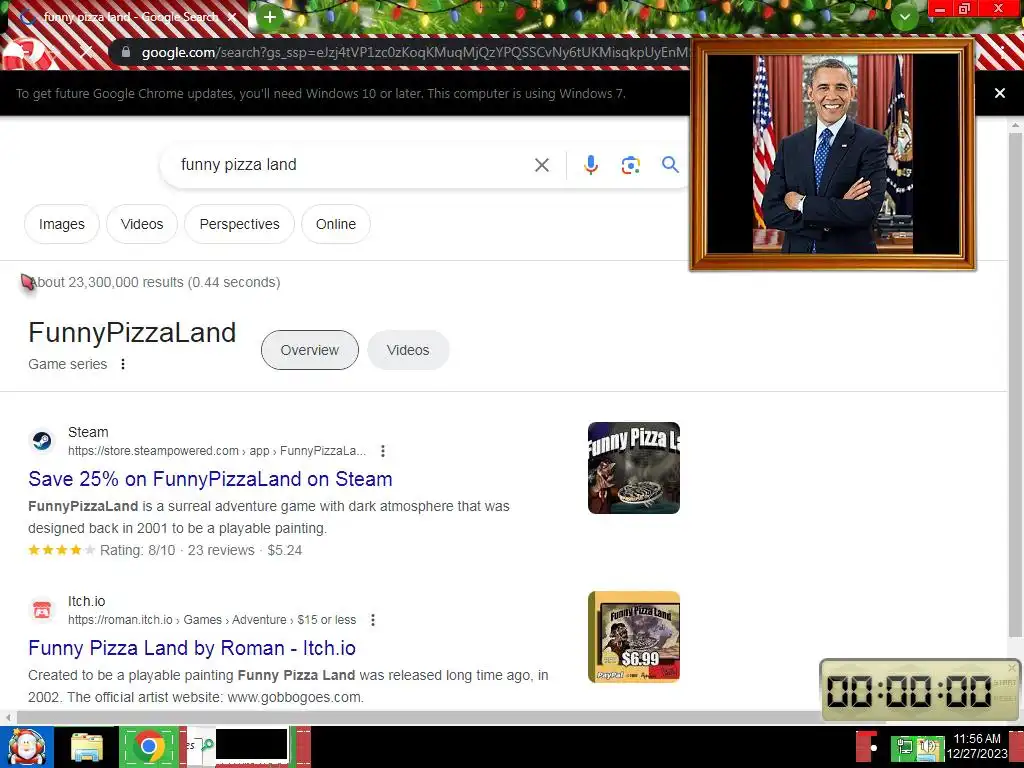
Task: Close the 'funny pizza land' browser tab
Action: tap(232, 17)
